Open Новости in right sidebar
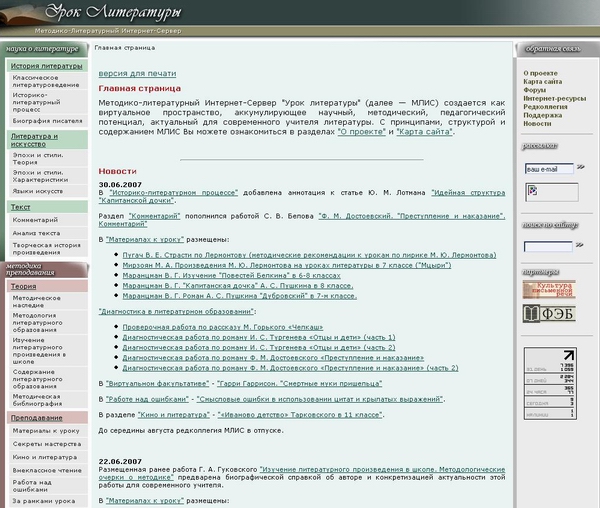This screenshot has height=508, width=600. point(537,123)
